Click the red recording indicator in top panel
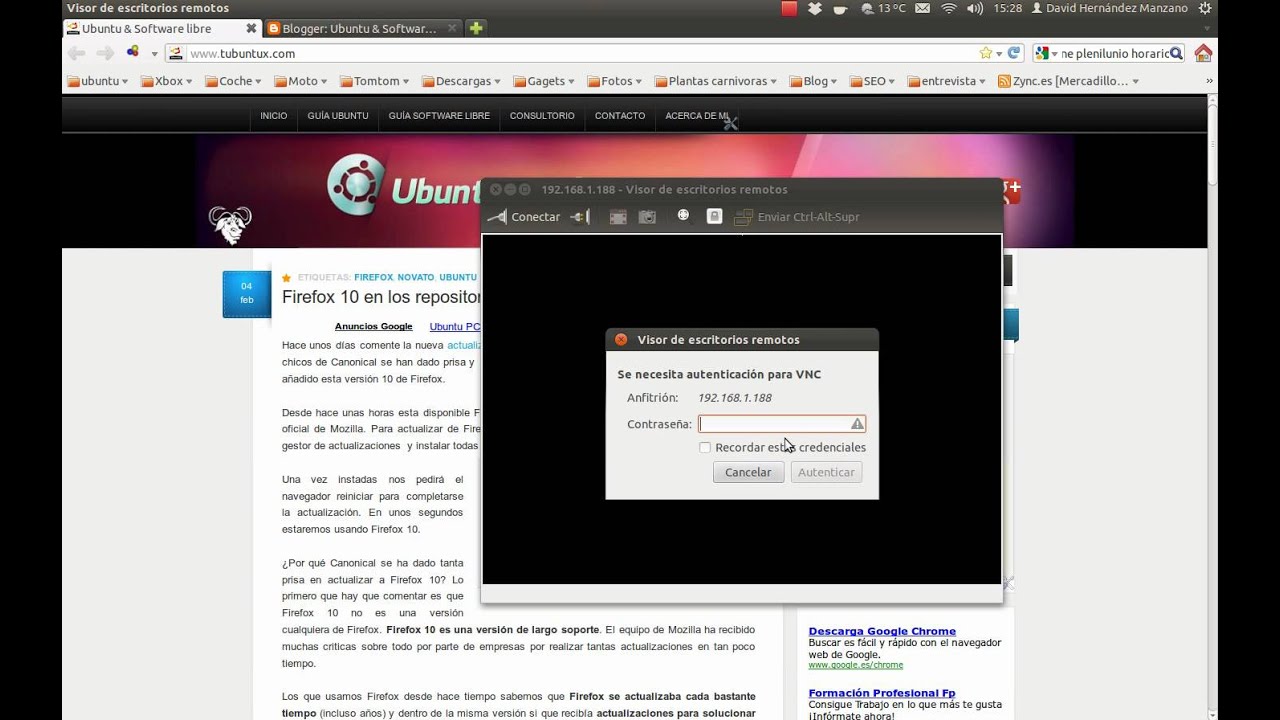The width and height of the screenshot is (1280, 720). (789, 8)
